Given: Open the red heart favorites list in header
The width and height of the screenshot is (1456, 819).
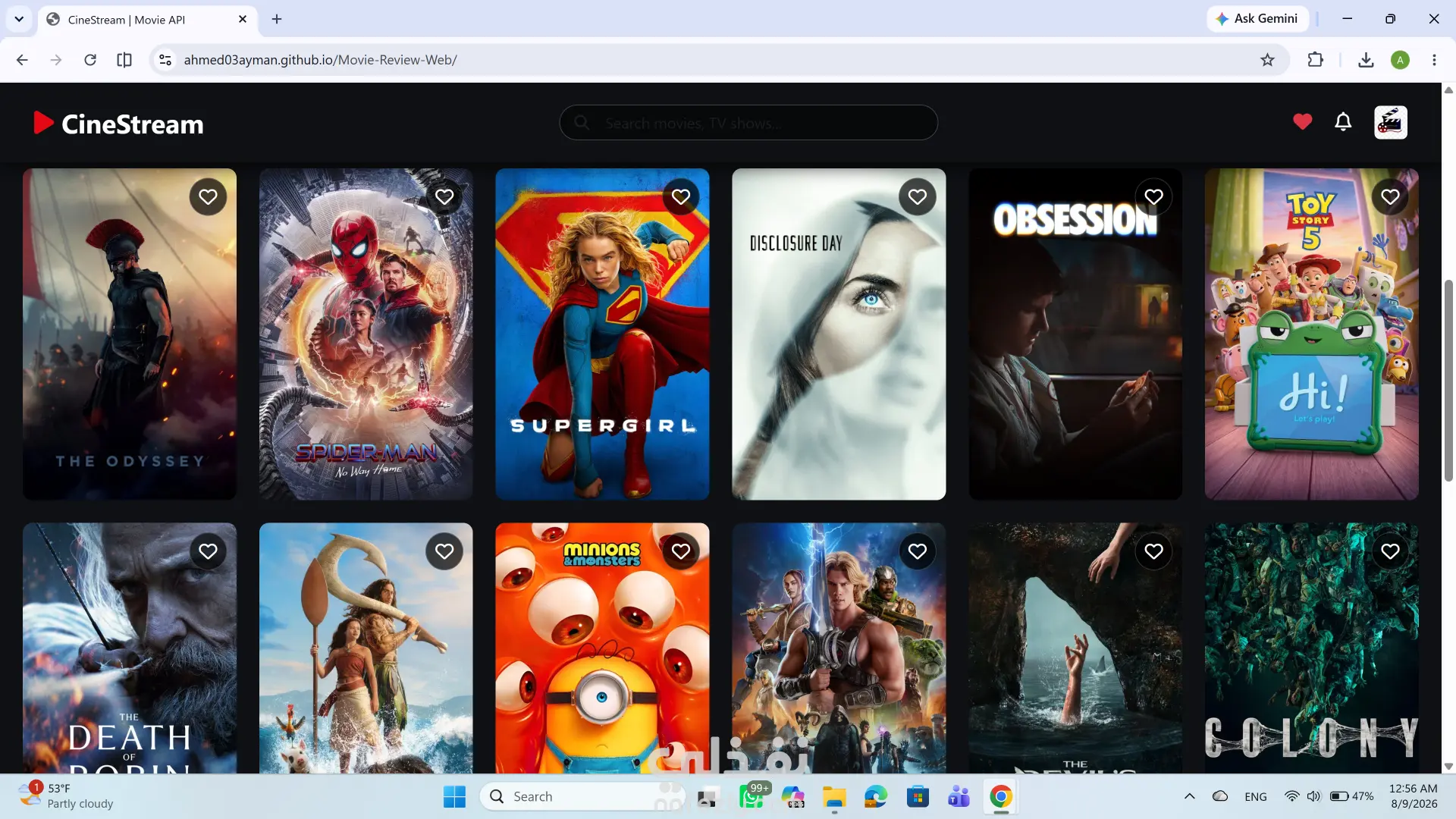Looking at the screenshot, I should (1302, 121).
